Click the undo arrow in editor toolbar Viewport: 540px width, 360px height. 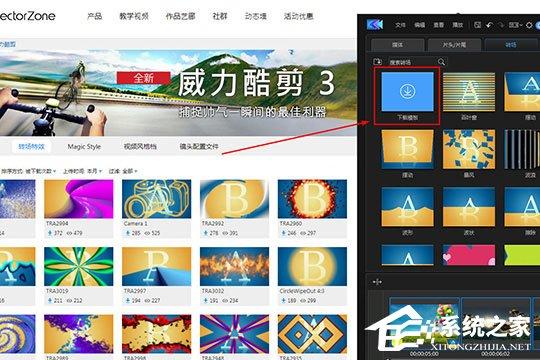pyautogui.click(x=489, y=25)
